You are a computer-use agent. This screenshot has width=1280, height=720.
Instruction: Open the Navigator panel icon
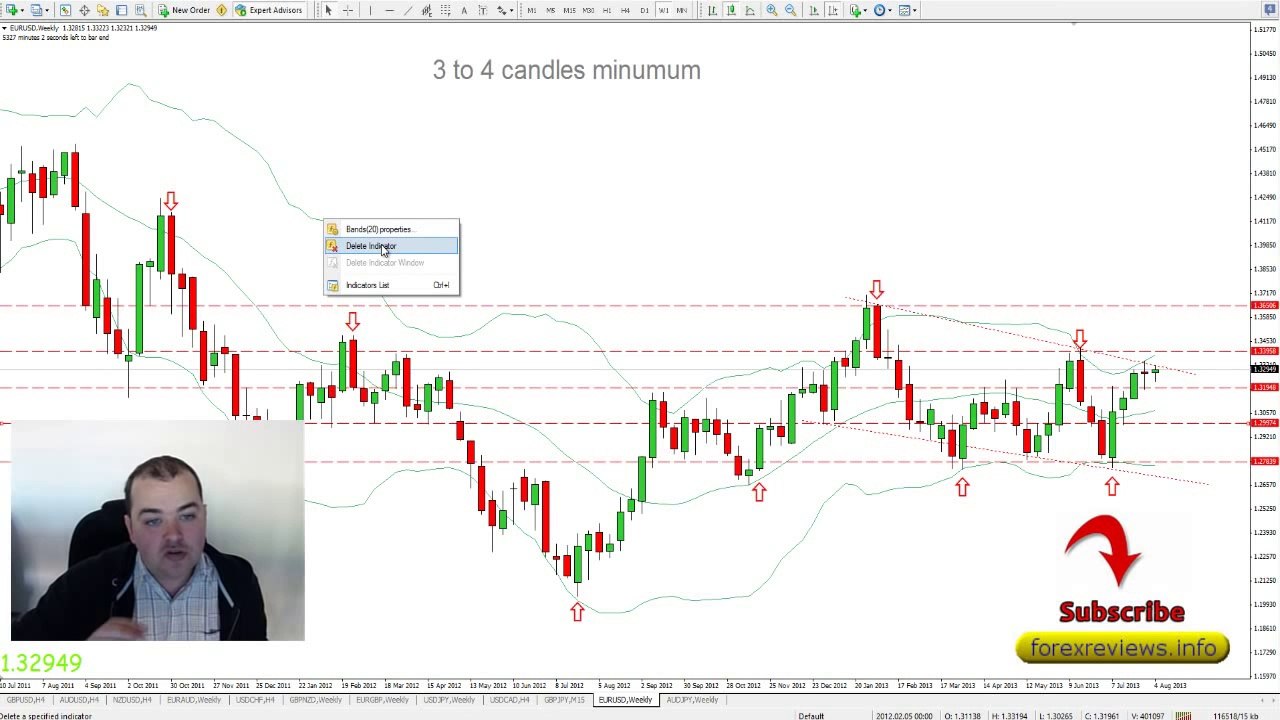(103, 10)
